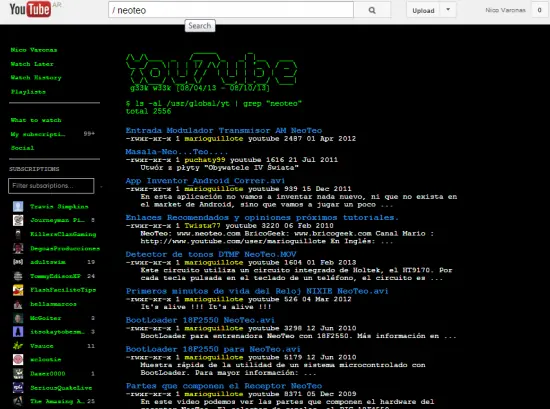Image resolution: width=550 pixels, height=409 pixels.
Task: Click the DeguasProducciones channel avatar
Action: click(18, 248)
